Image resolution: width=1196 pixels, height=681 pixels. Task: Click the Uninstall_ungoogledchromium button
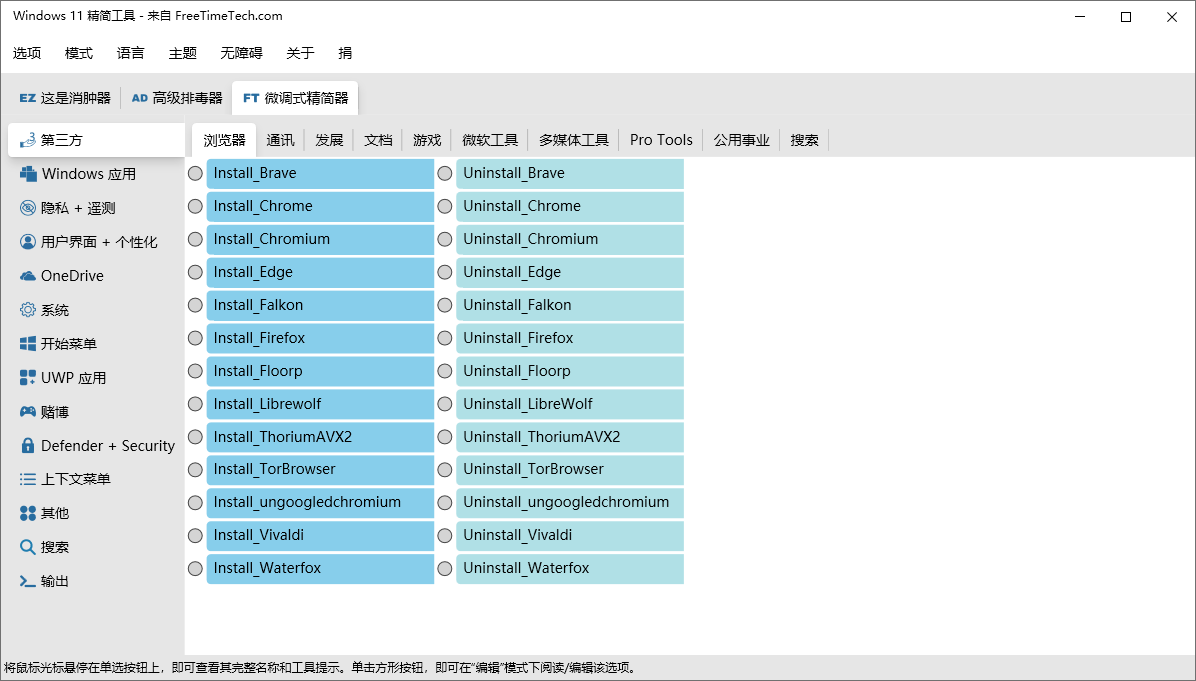[569, 503]
